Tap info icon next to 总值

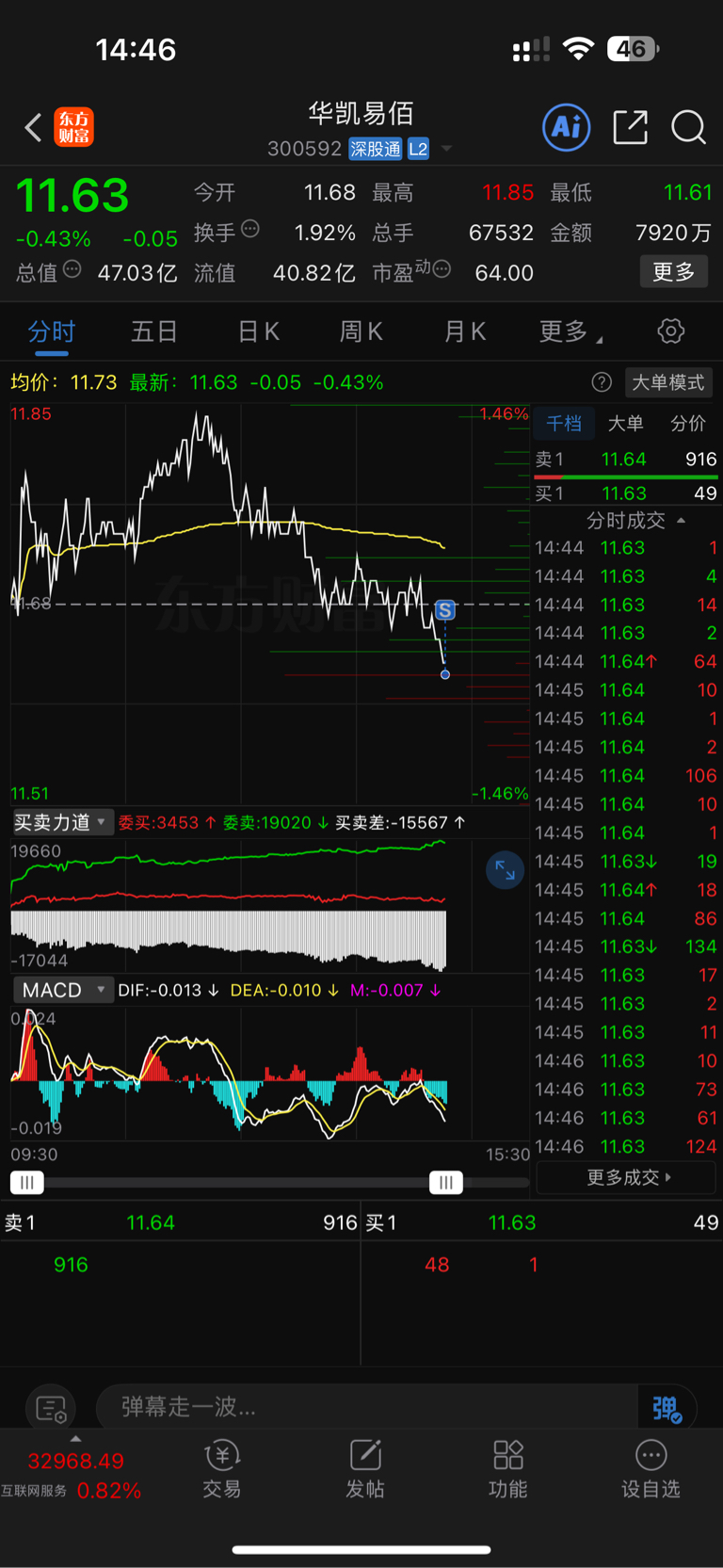click(x=72, y=269)
